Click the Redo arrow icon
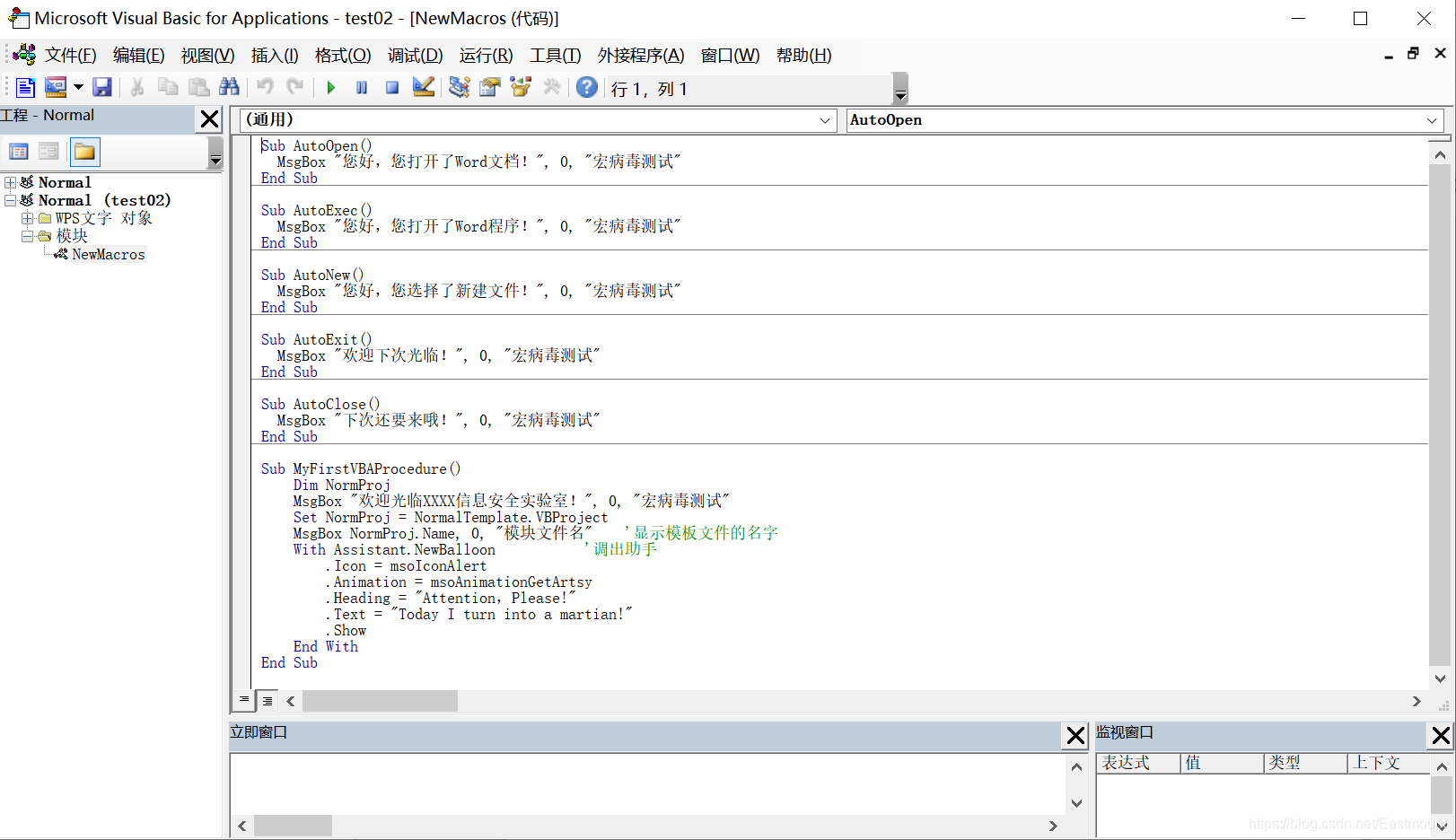This screenshot has width=1456, height=840. [295, 87]
